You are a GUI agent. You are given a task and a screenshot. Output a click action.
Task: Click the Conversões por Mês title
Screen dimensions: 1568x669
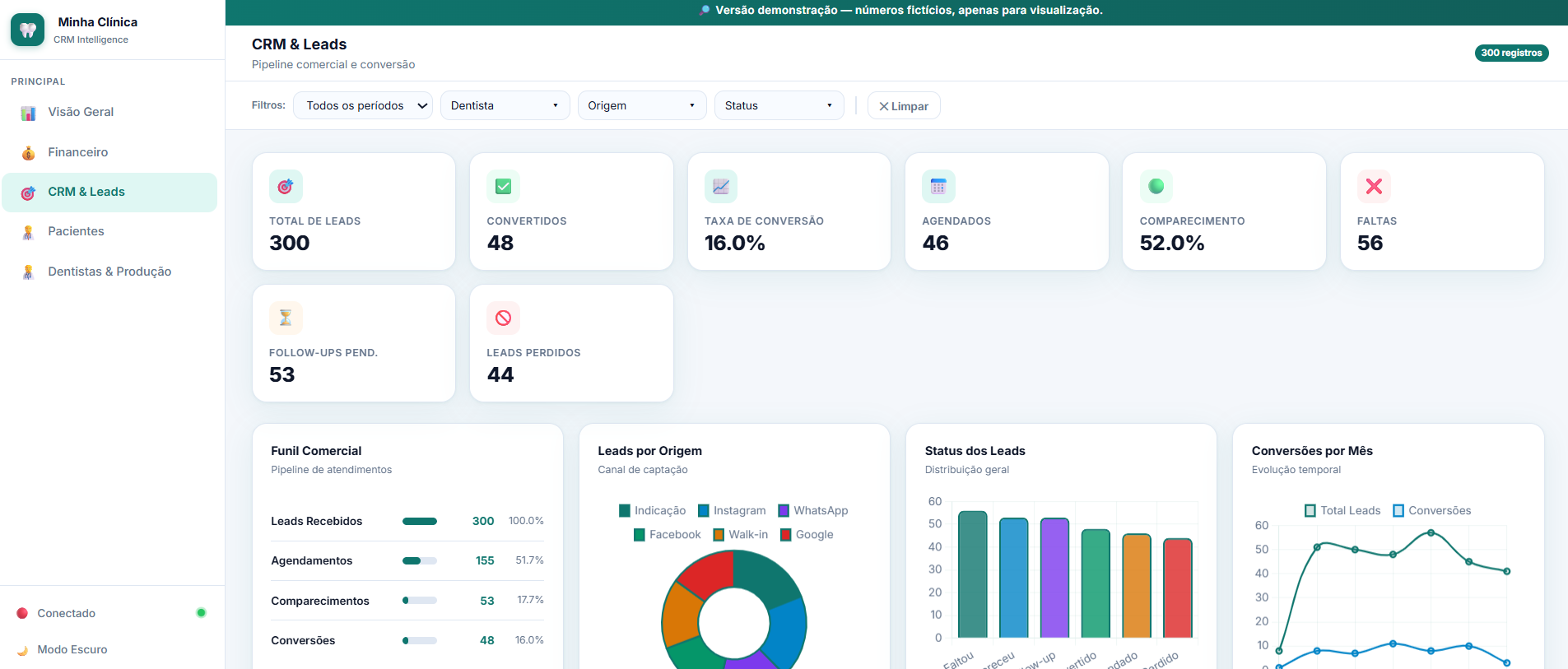point(1312,451)
